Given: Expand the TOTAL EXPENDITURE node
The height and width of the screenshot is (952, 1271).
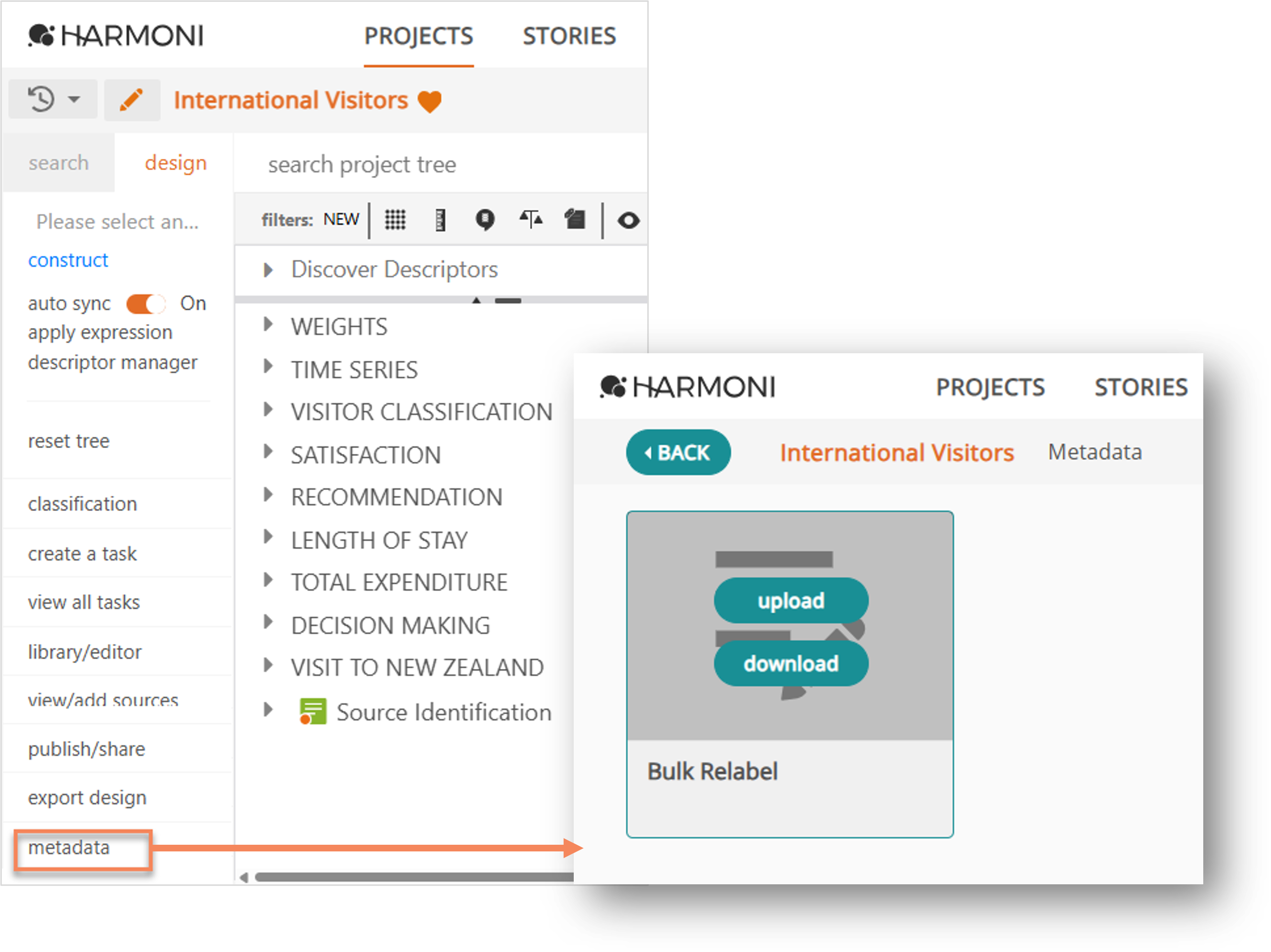Looking at the screenshot, I should [268, 580].
